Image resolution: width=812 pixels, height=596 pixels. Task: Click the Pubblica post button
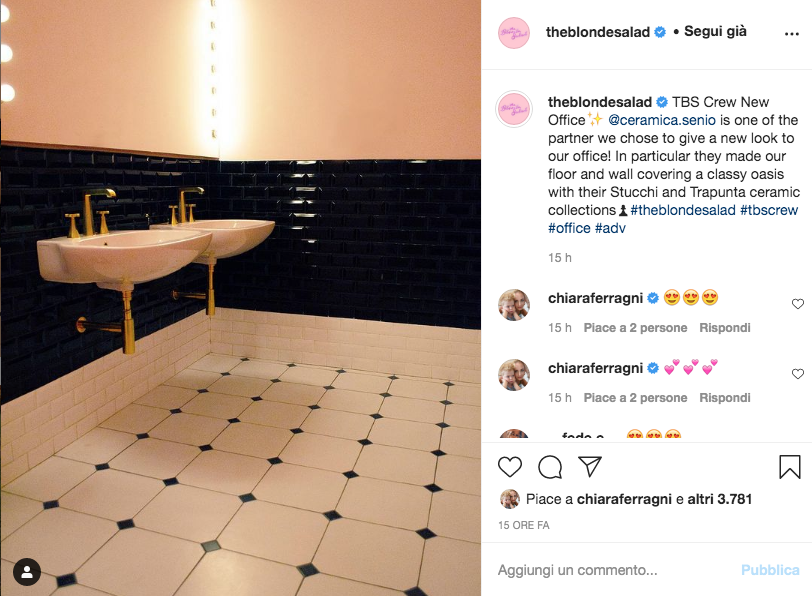point(770,570)
